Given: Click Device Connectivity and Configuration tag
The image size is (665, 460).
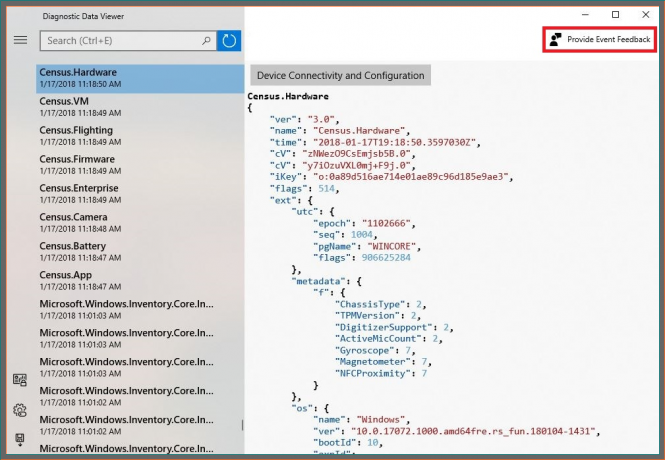Looking at the screenshot, I should pos(340,76).
